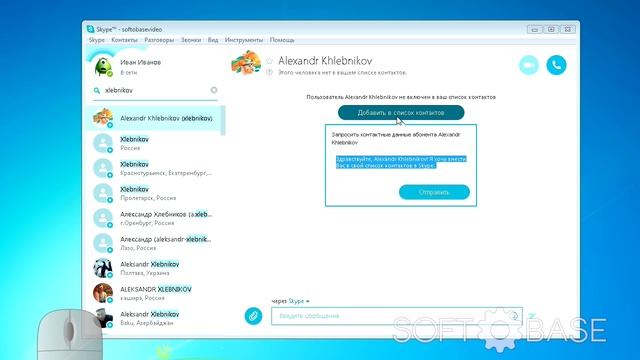Screen dimensions: 640x360
Task: Click Иван Иванов's profile avatar
Action: [103, 67]
